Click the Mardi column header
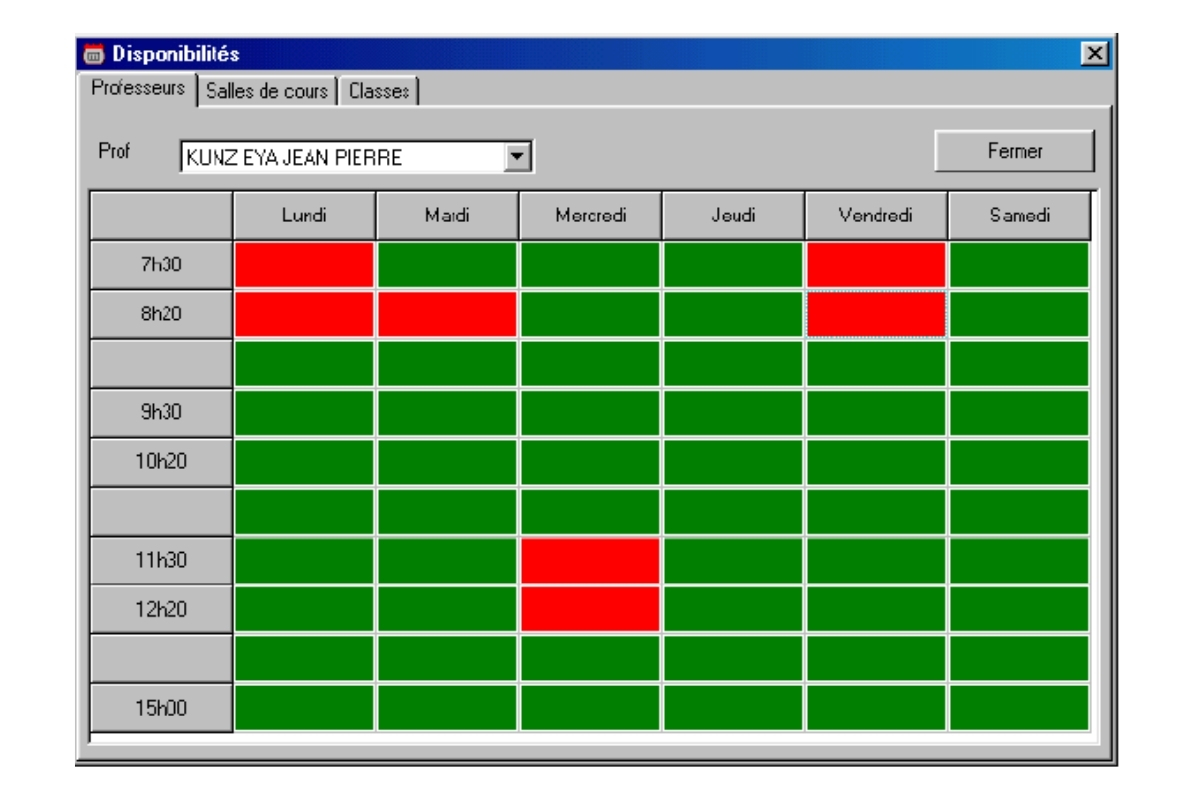The image size is (1200, 800). pyautogui.click(x=447, y=216)
